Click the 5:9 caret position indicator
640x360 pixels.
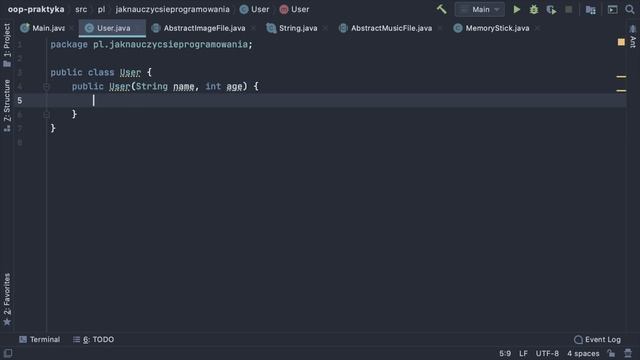505,353
